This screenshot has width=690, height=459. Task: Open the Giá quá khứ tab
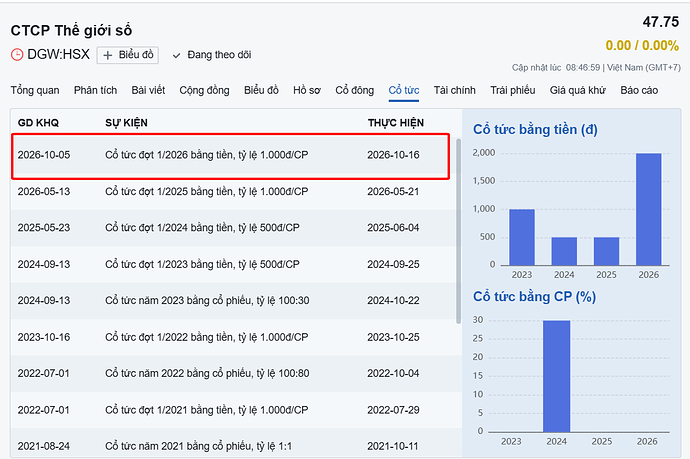click(578, 90)
